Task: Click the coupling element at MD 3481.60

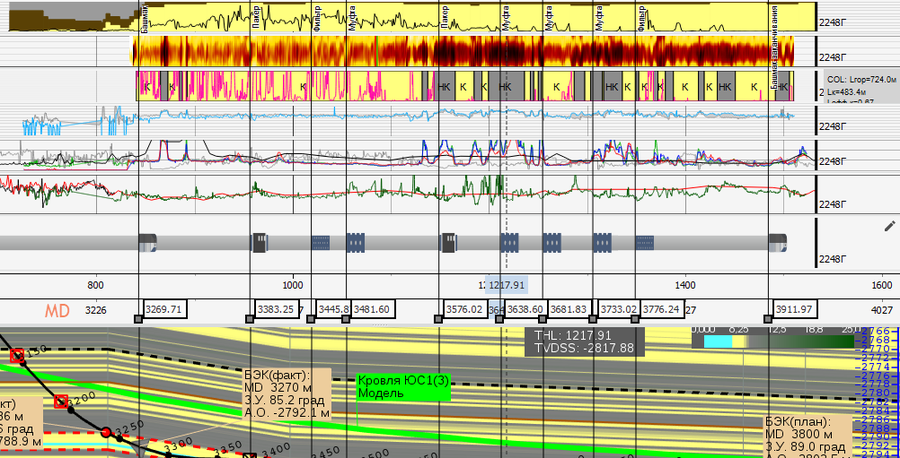Action: (x=356, y=242)
